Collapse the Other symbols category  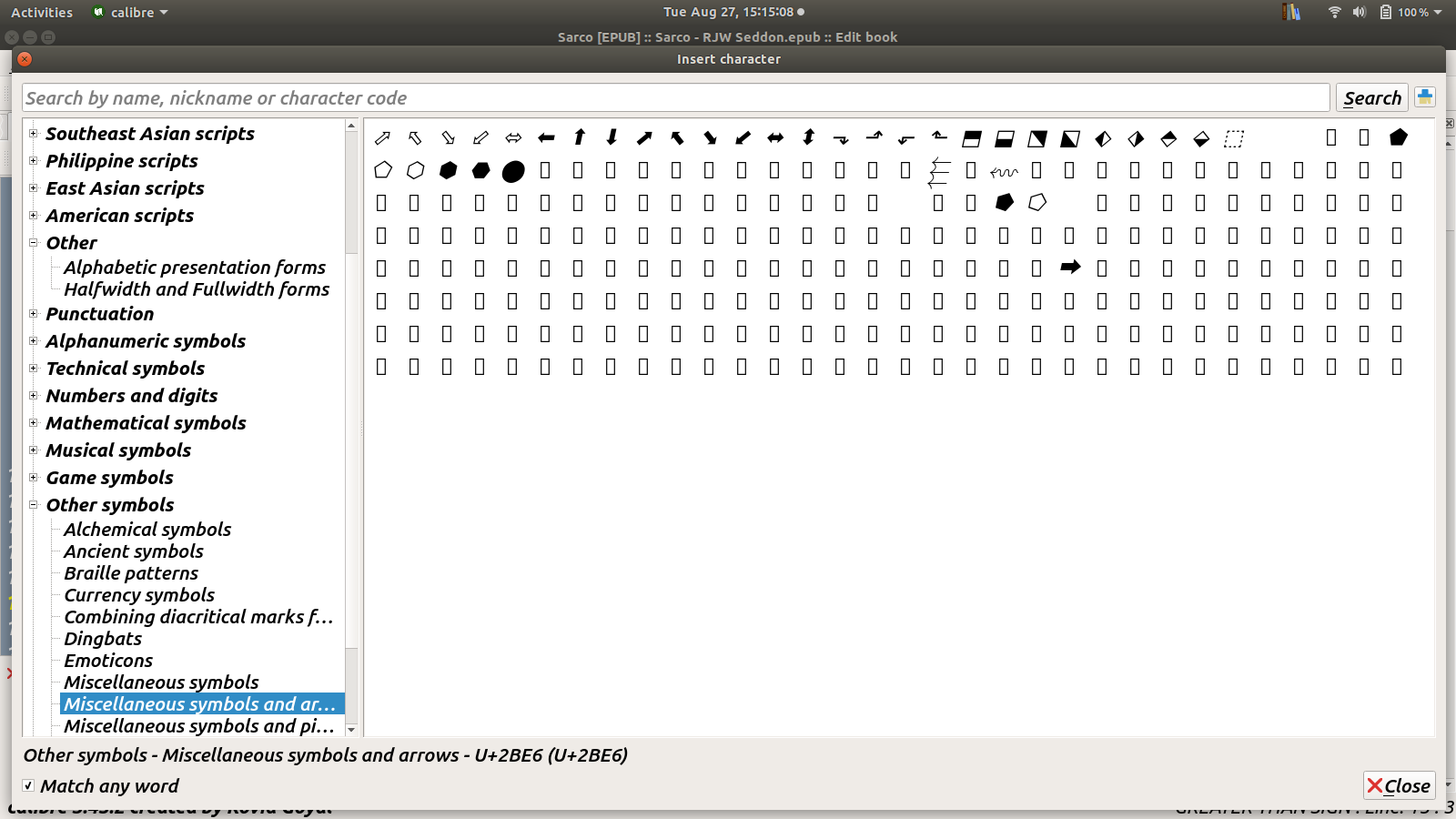click(34, 504)
